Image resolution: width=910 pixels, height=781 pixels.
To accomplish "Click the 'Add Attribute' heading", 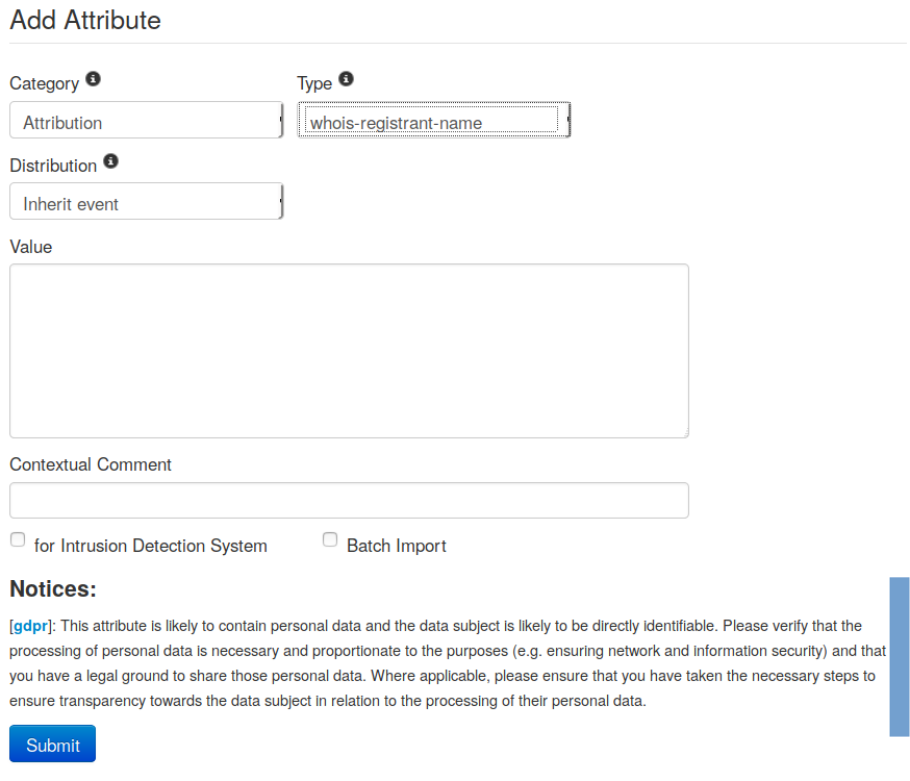I will 85,20.
